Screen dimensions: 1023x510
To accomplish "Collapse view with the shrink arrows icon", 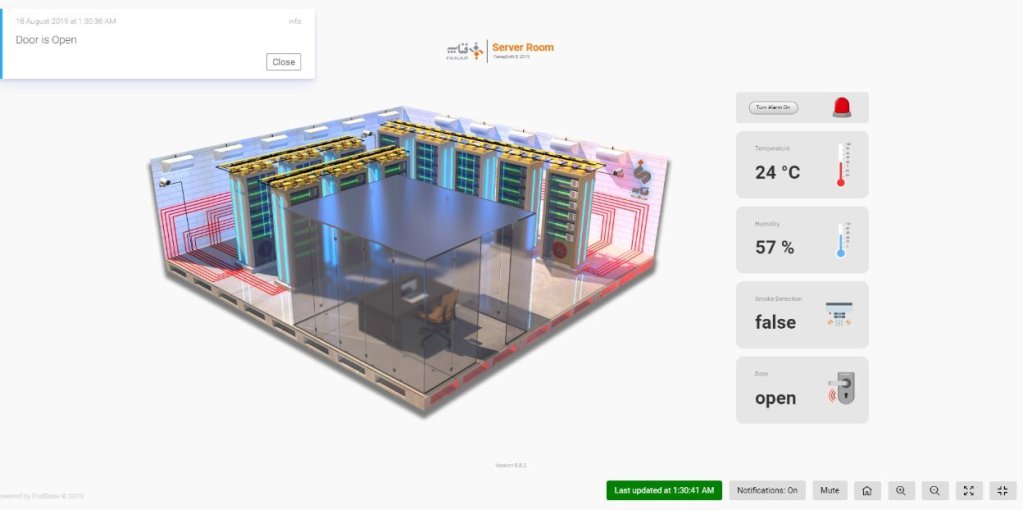I will [1002, 490].
